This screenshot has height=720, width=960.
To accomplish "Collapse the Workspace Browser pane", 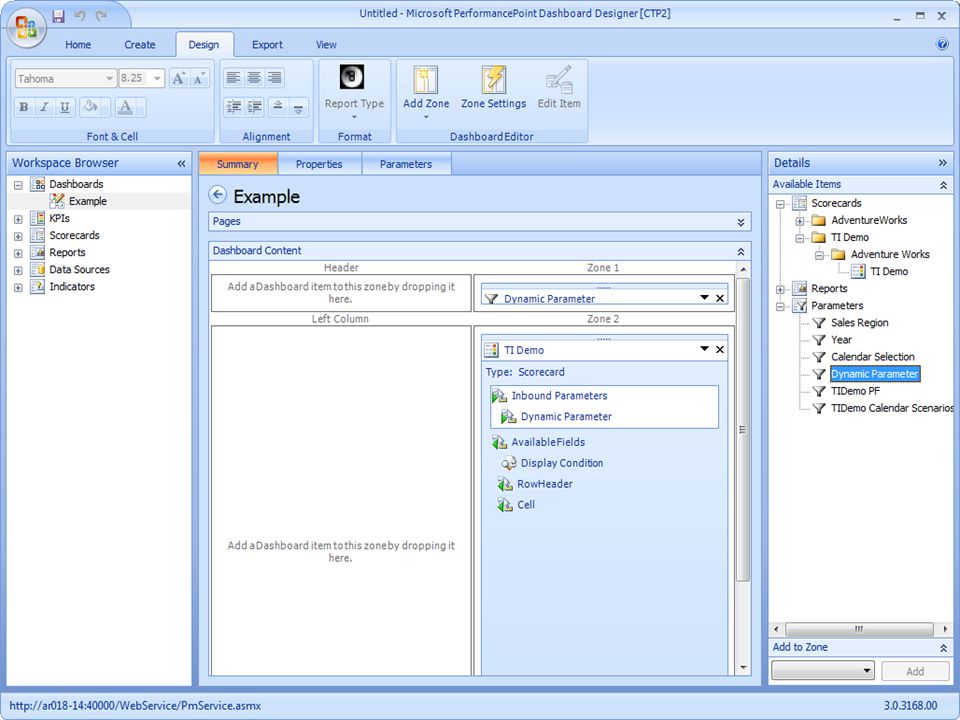I will pyautogui.click(x=181, y=163).
